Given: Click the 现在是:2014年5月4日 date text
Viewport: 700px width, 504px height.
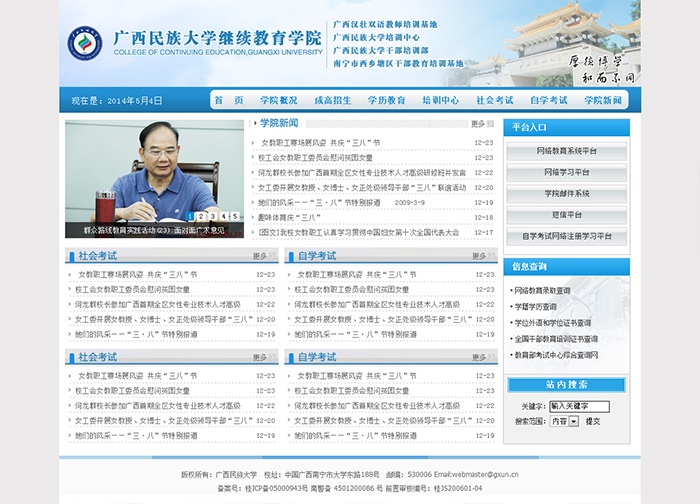Looking at the screenshot, I should tap(117, 101).
